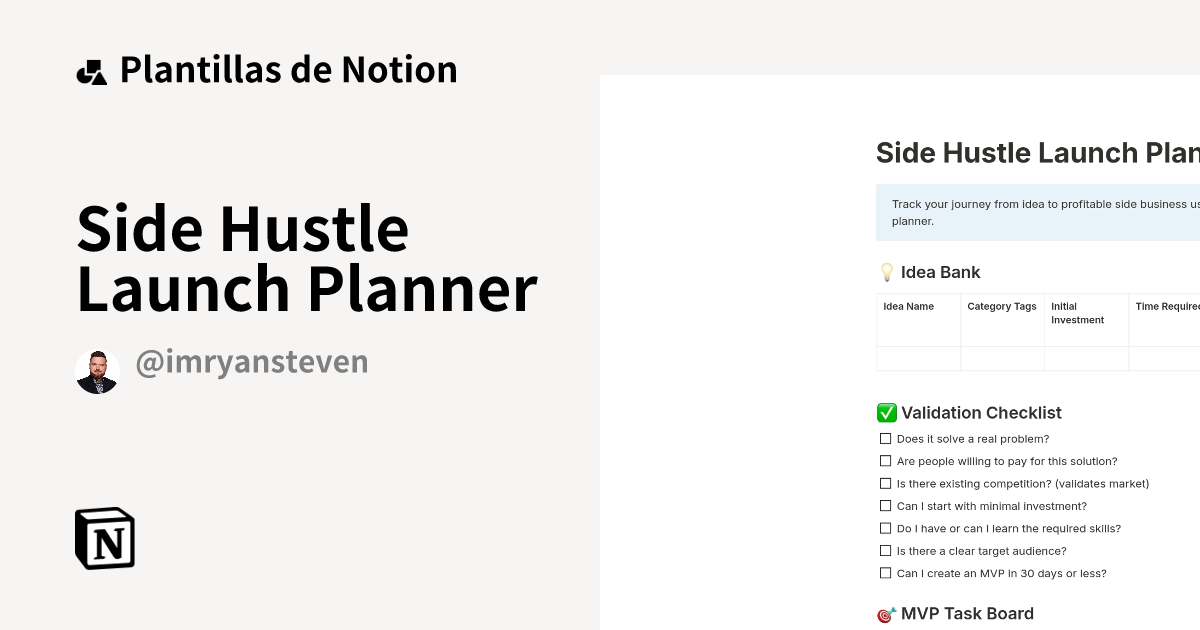This screenshot has width=1200, height=630.
Task: Click the @imryansteven profile avatar photo
Action: (x=97, y=370)
